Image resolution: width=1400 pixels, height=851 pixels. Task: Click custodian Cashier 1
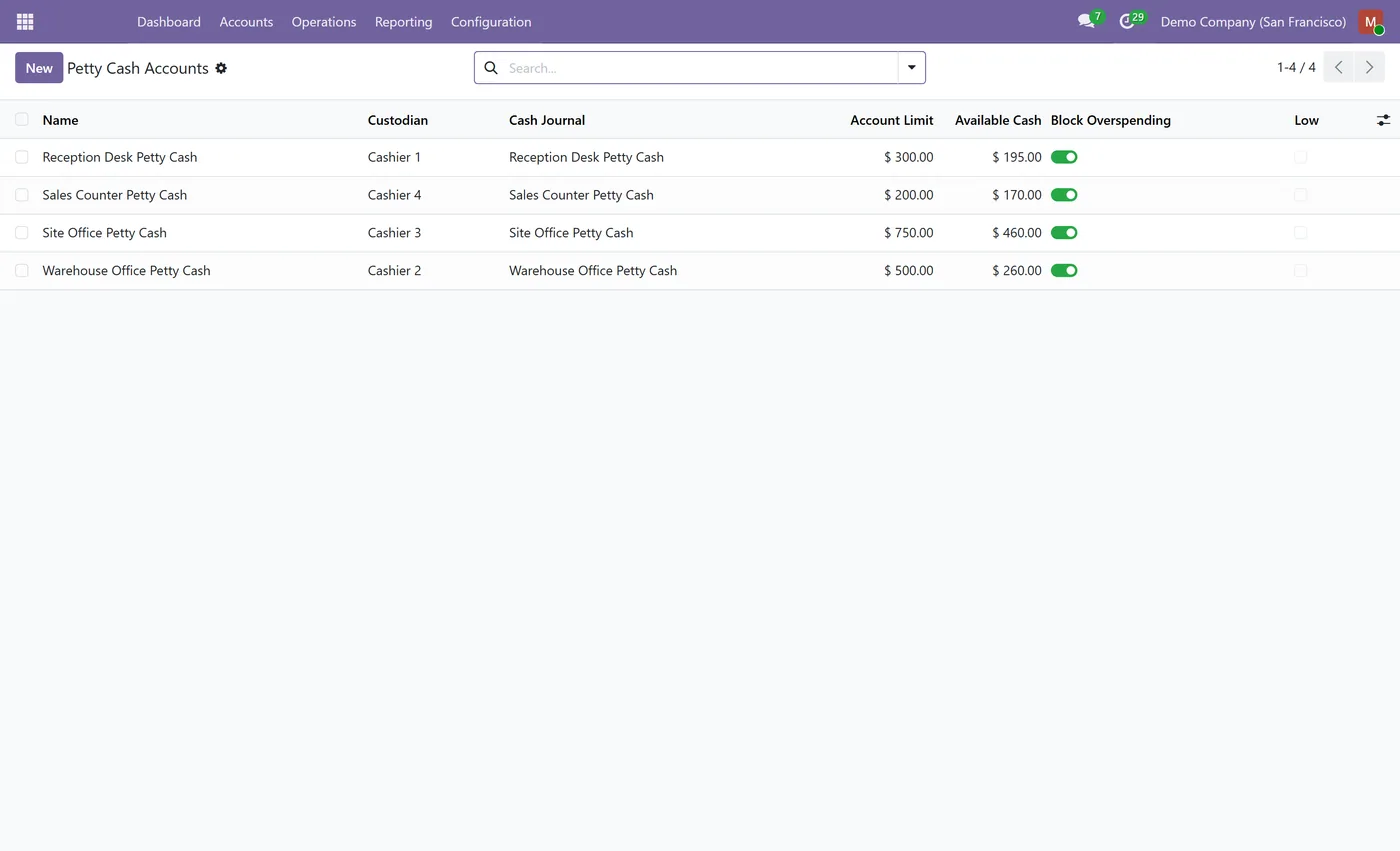point(395,157)
